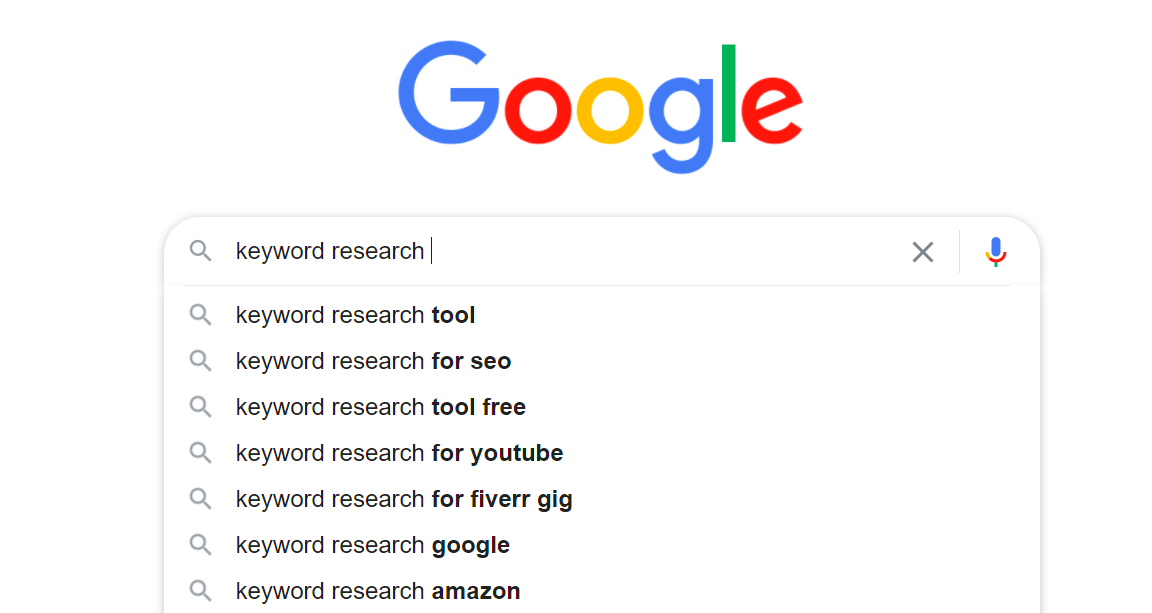Click search icon beside 'keyword research amazon'
Image resolution: width=1152 pixels, height=613 pixels.
pos(201,591)
